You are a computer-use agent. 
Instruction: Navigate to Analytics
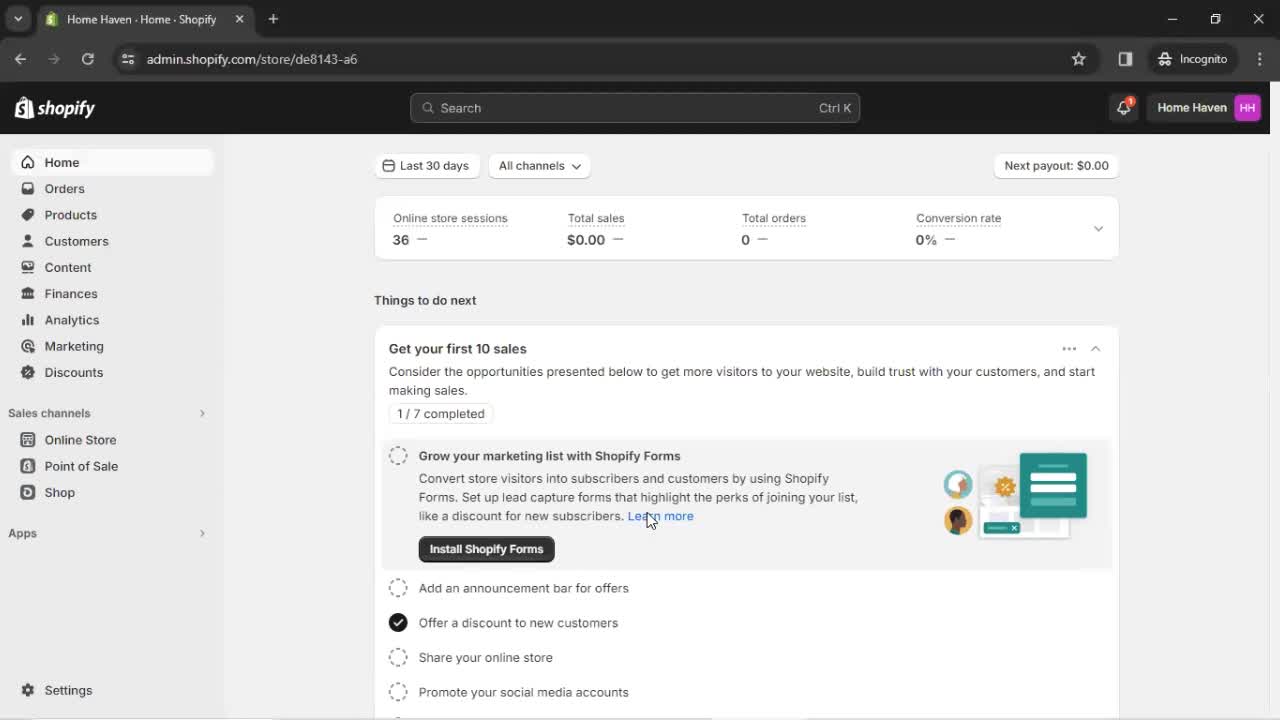[x=111, y=320]
